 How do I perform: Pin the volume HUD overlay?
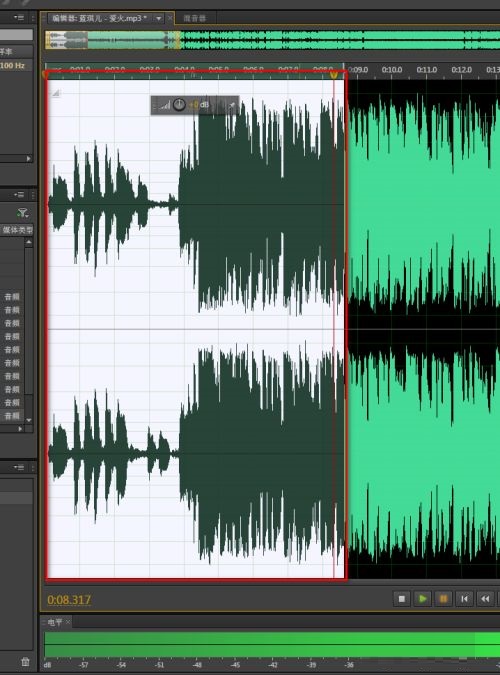click(x=232, y=105)
